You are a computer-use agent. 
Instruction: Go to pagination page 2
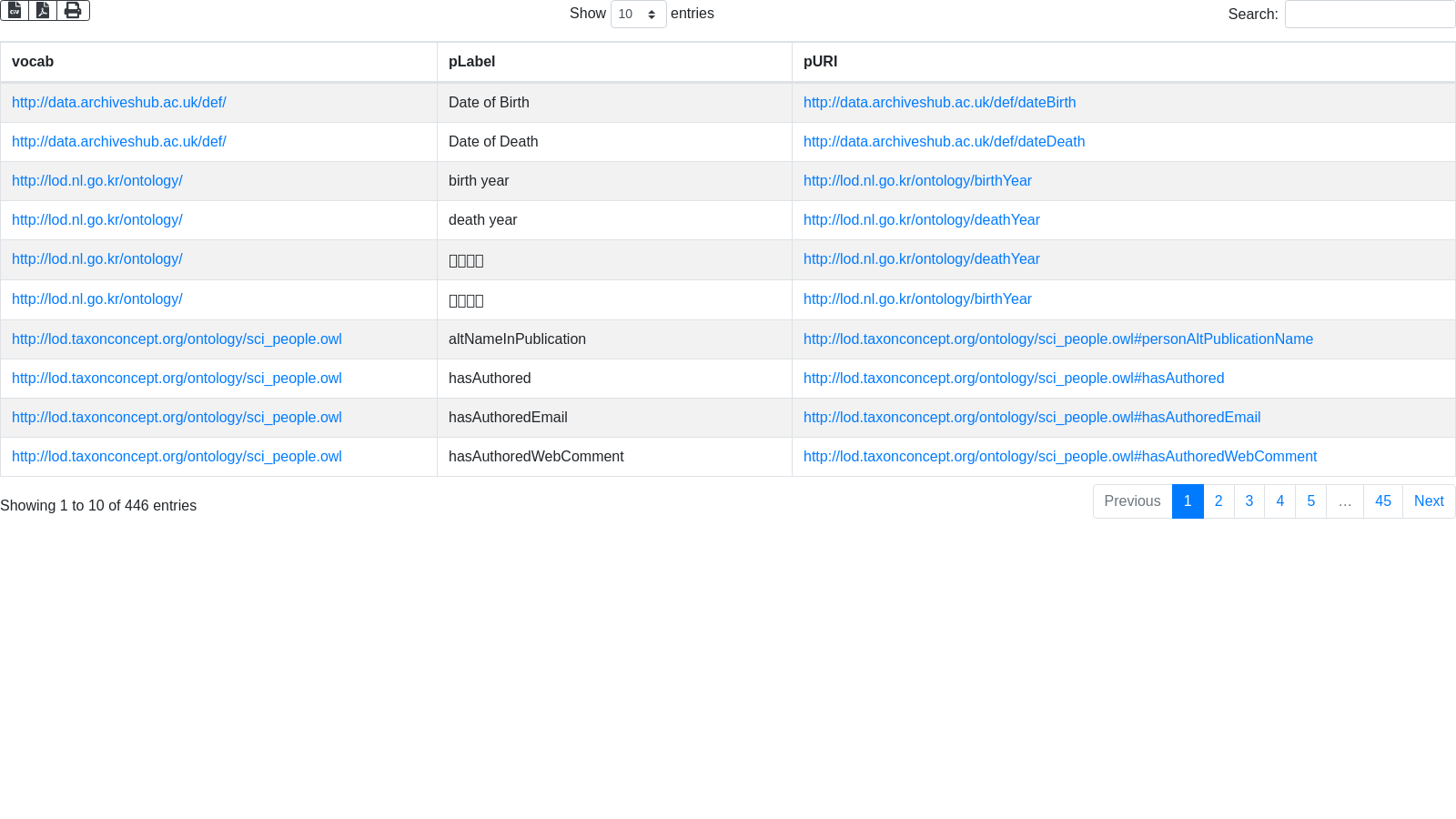click(1218, 501)
